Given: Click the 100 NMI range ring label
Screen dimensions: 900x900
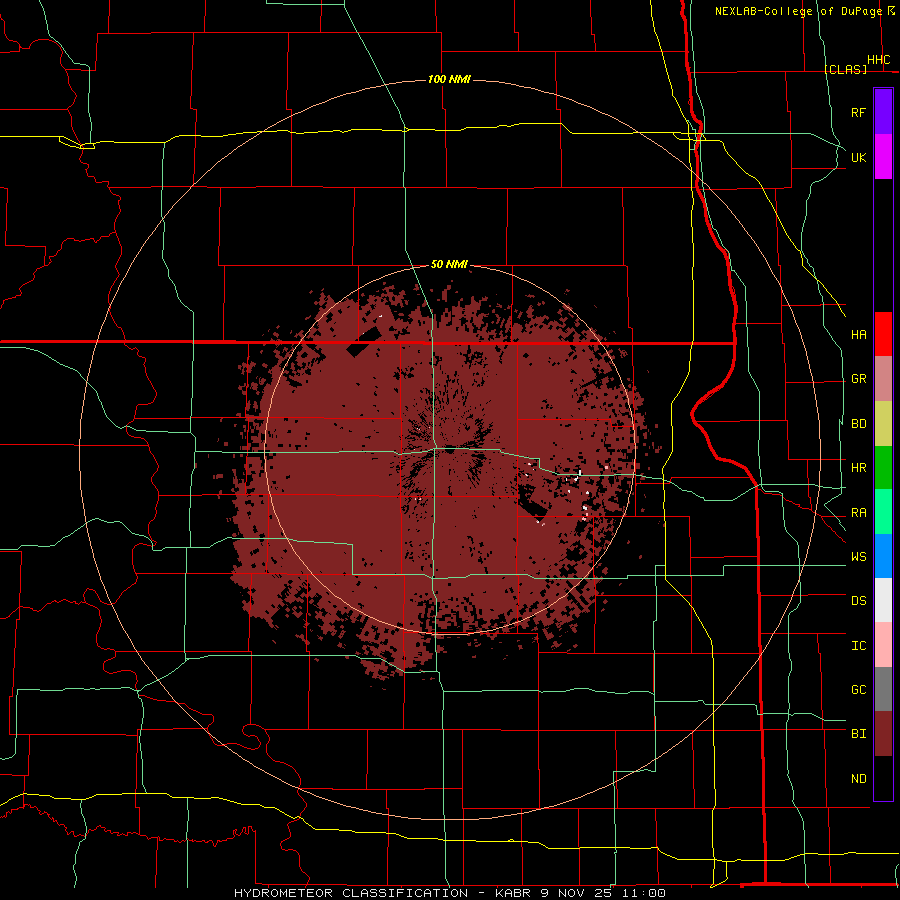Looking at the screenshot, I should [x=449, y=79].
